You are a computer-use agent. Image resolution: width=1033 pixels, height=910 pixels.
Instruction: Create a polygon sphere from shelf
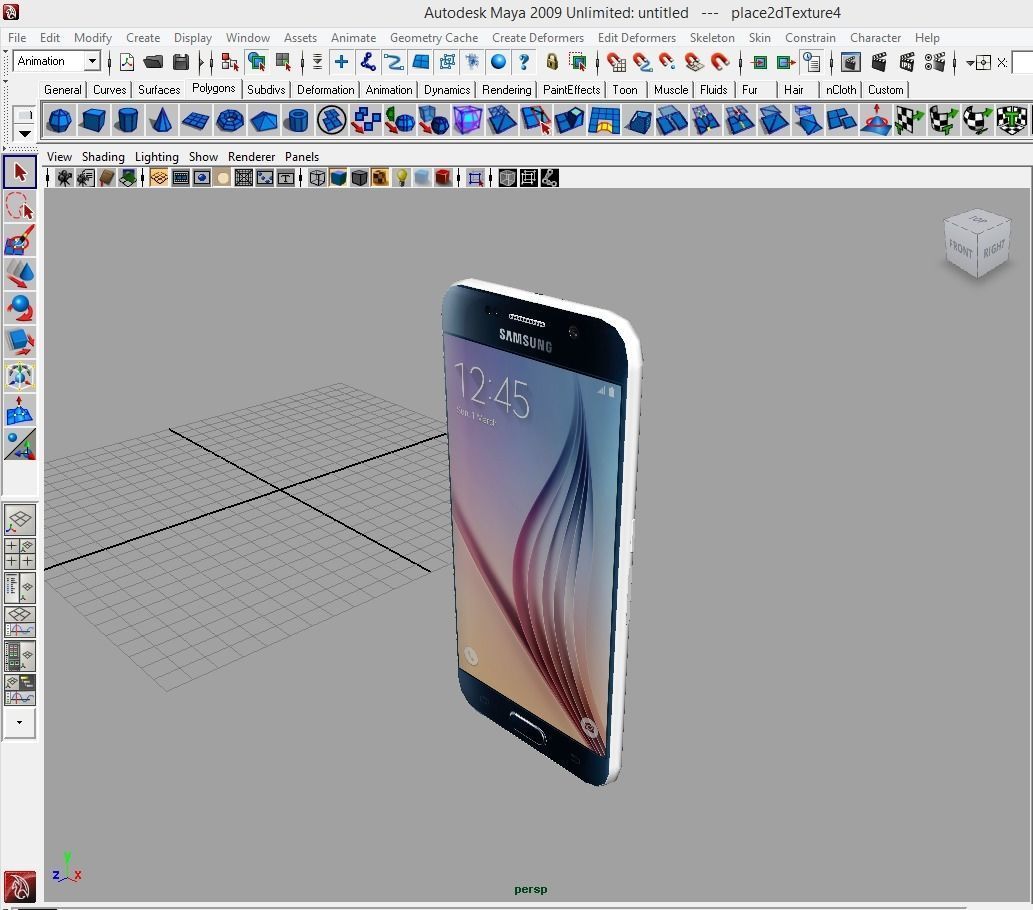point(59,121)
